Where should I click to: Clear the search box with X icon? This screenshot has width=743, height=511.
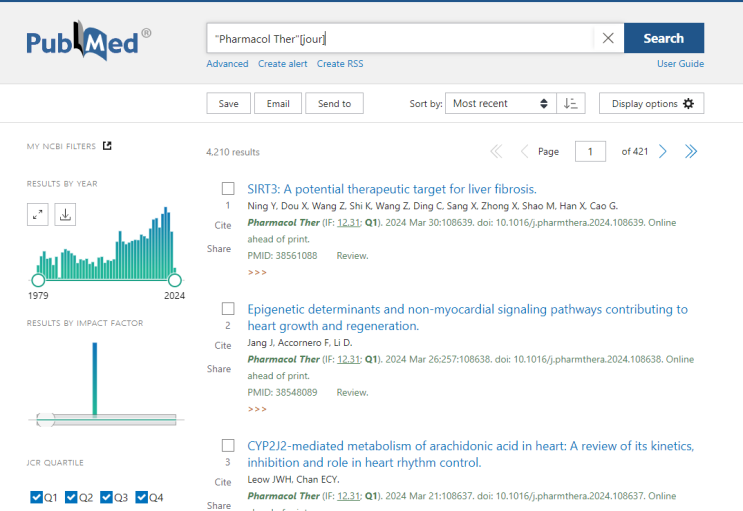(x=608, y=38)
